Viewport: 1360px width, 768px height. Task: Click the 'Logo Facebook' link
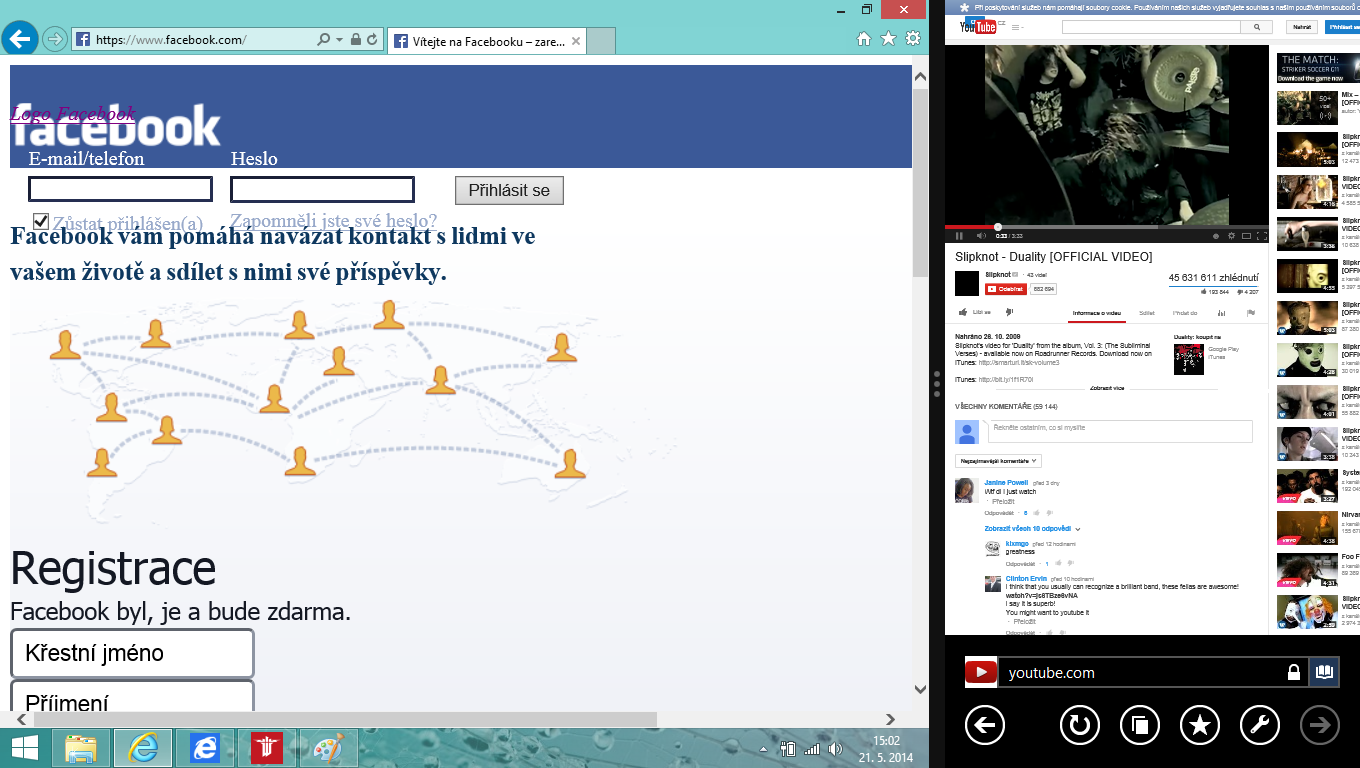[72, 114]
